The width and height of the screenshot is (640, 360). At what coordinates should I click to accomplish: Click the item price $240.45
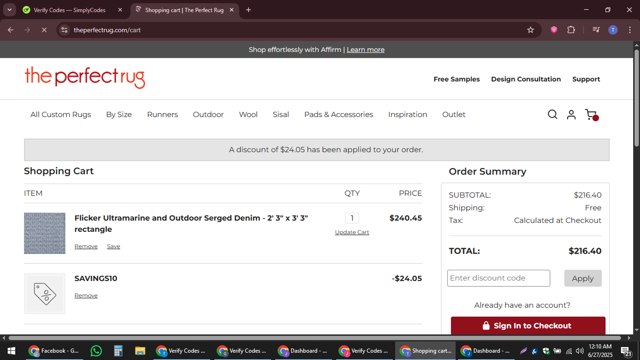405,218
